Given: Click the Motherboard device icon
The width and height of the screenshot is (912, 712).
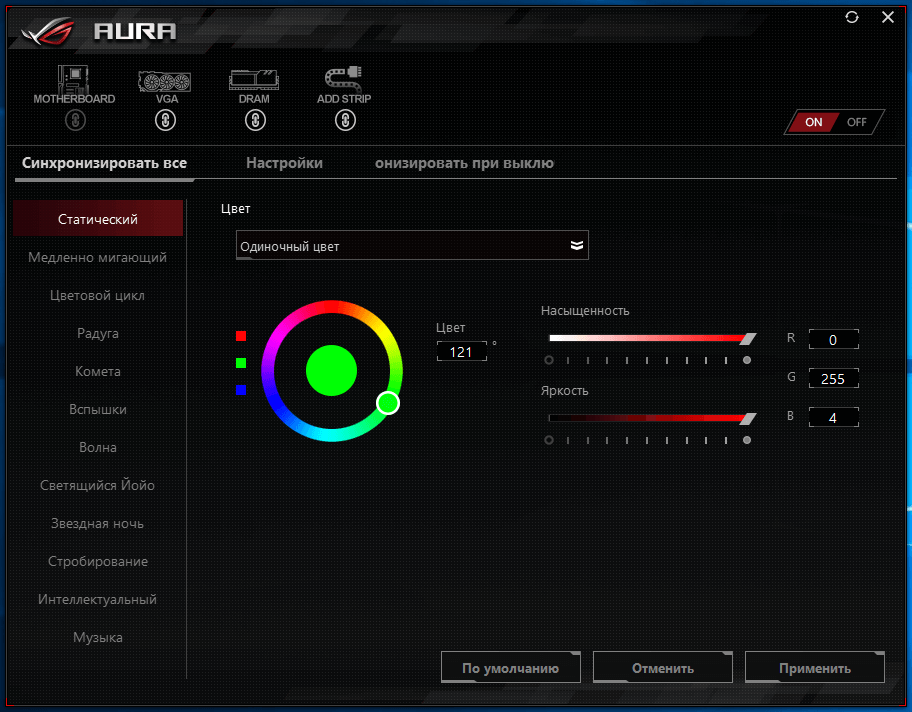Looking at the screenshot, I should 74,80.
